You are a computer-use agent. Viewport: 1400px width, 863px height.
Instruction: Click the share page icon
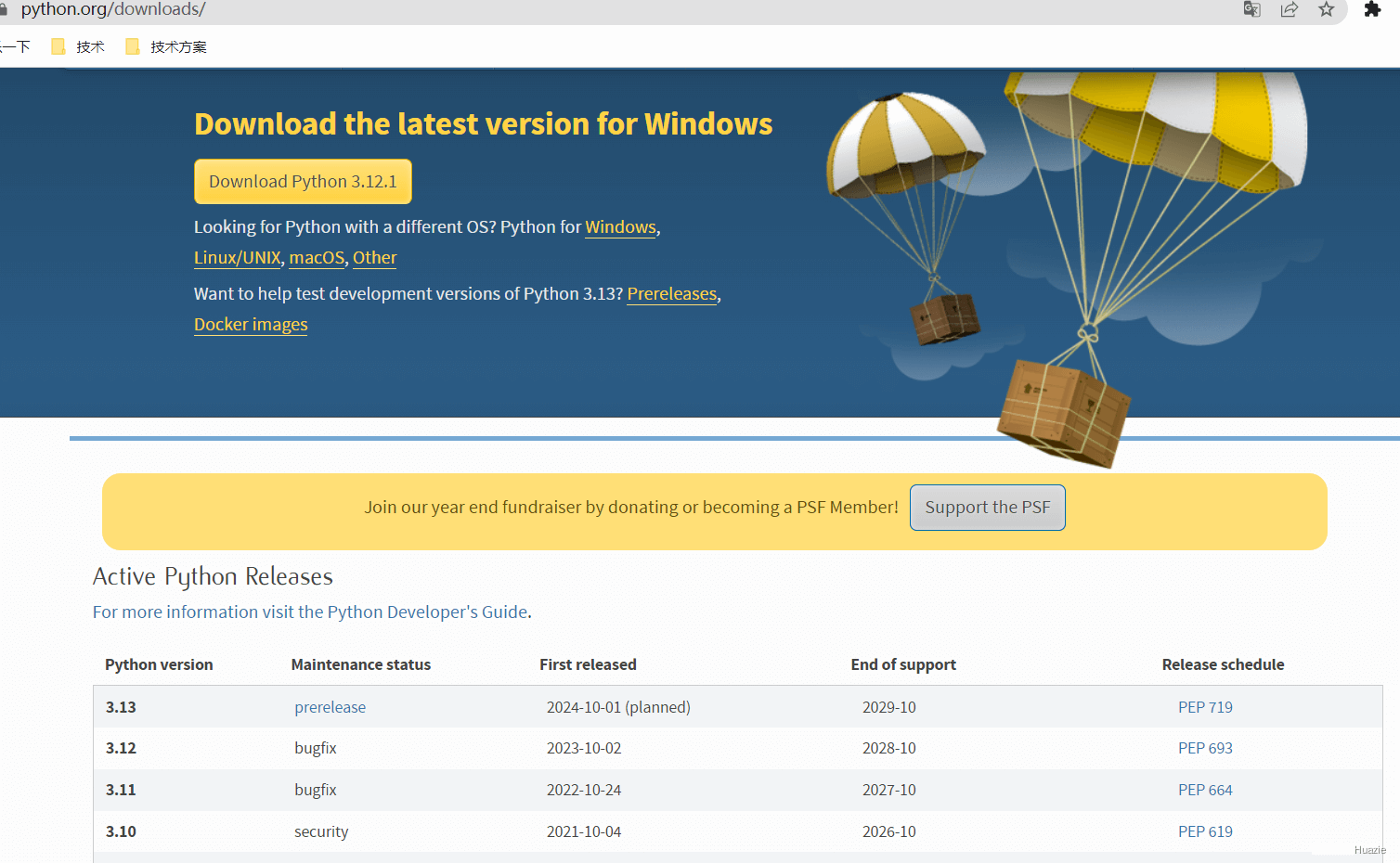[x=1289, y=9]
